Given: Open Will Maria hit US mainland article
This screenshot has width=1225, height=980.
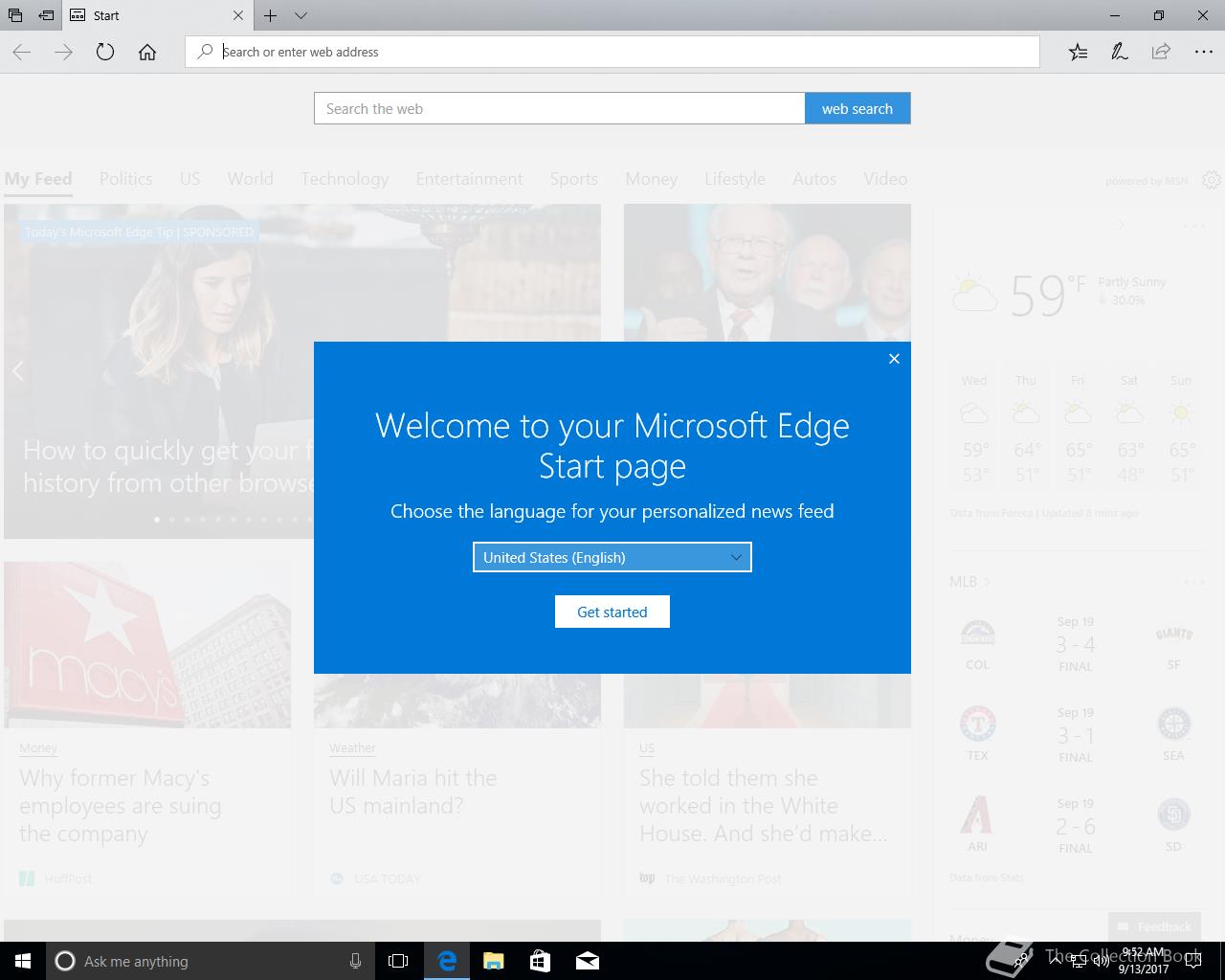Looking at the screenshot, I should [x=413, y=791].
